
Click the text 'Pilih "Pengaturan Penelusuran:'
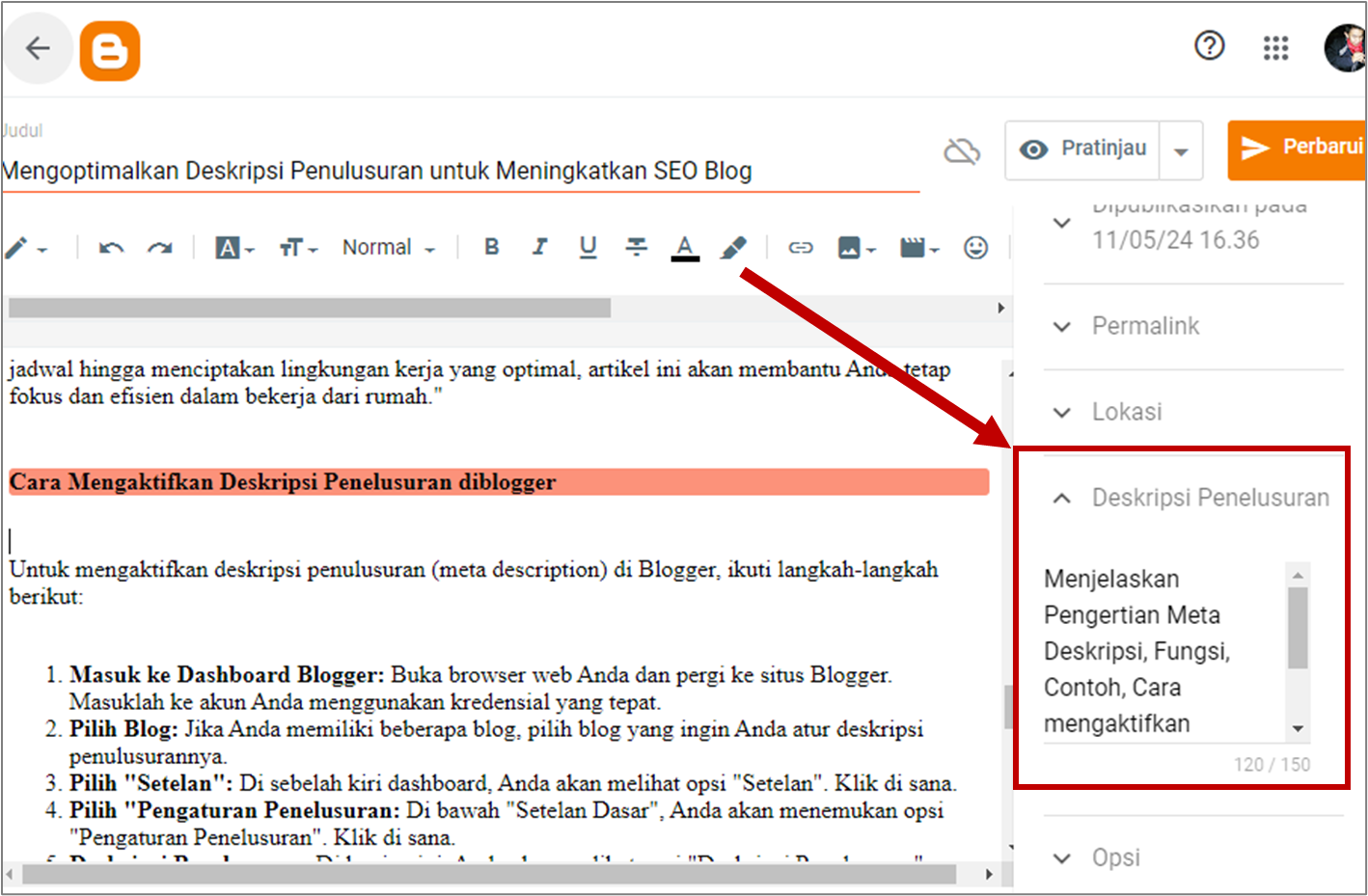click(x=234, y=809)
